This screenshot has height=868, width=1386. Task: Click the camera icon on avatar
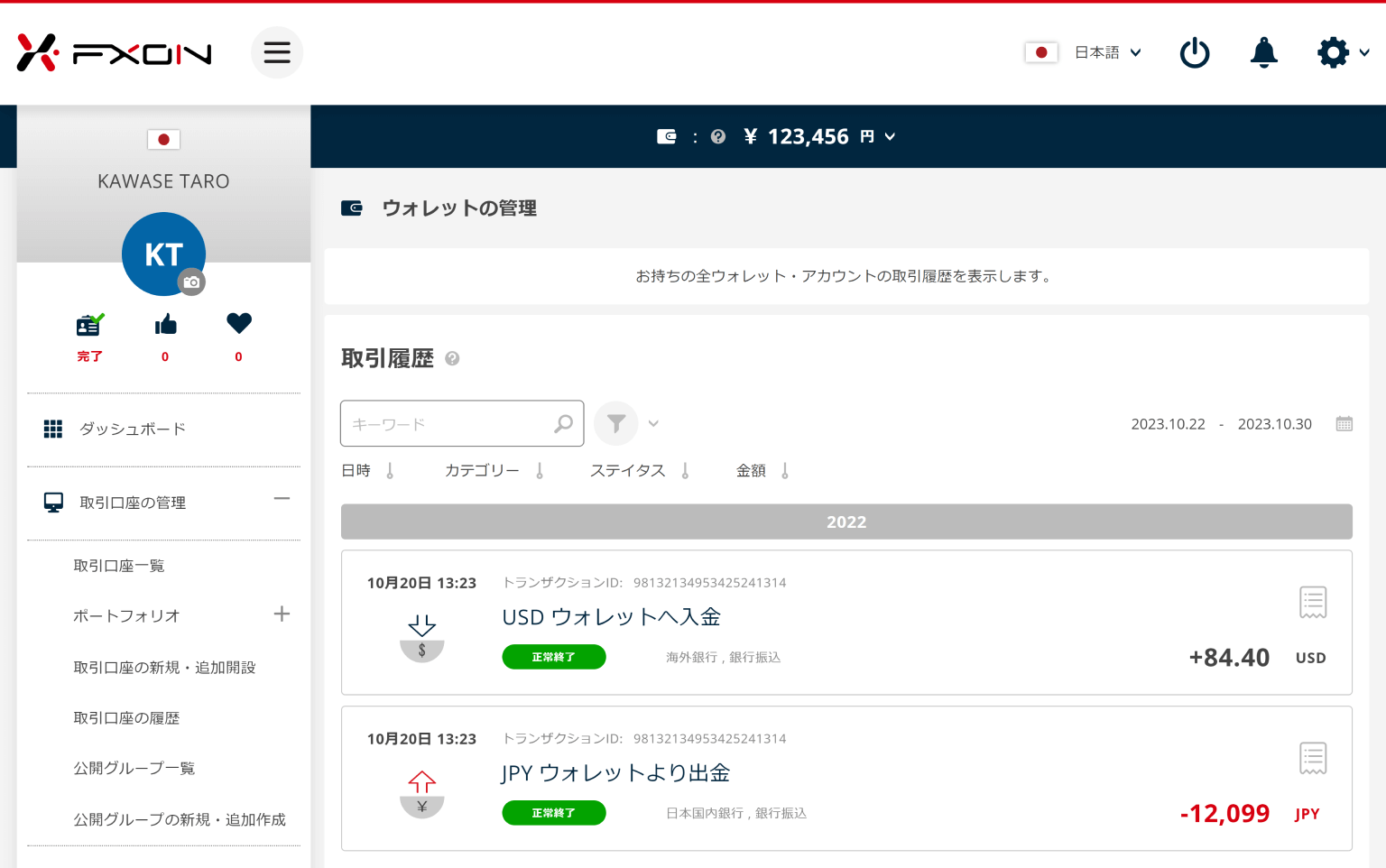191,282
